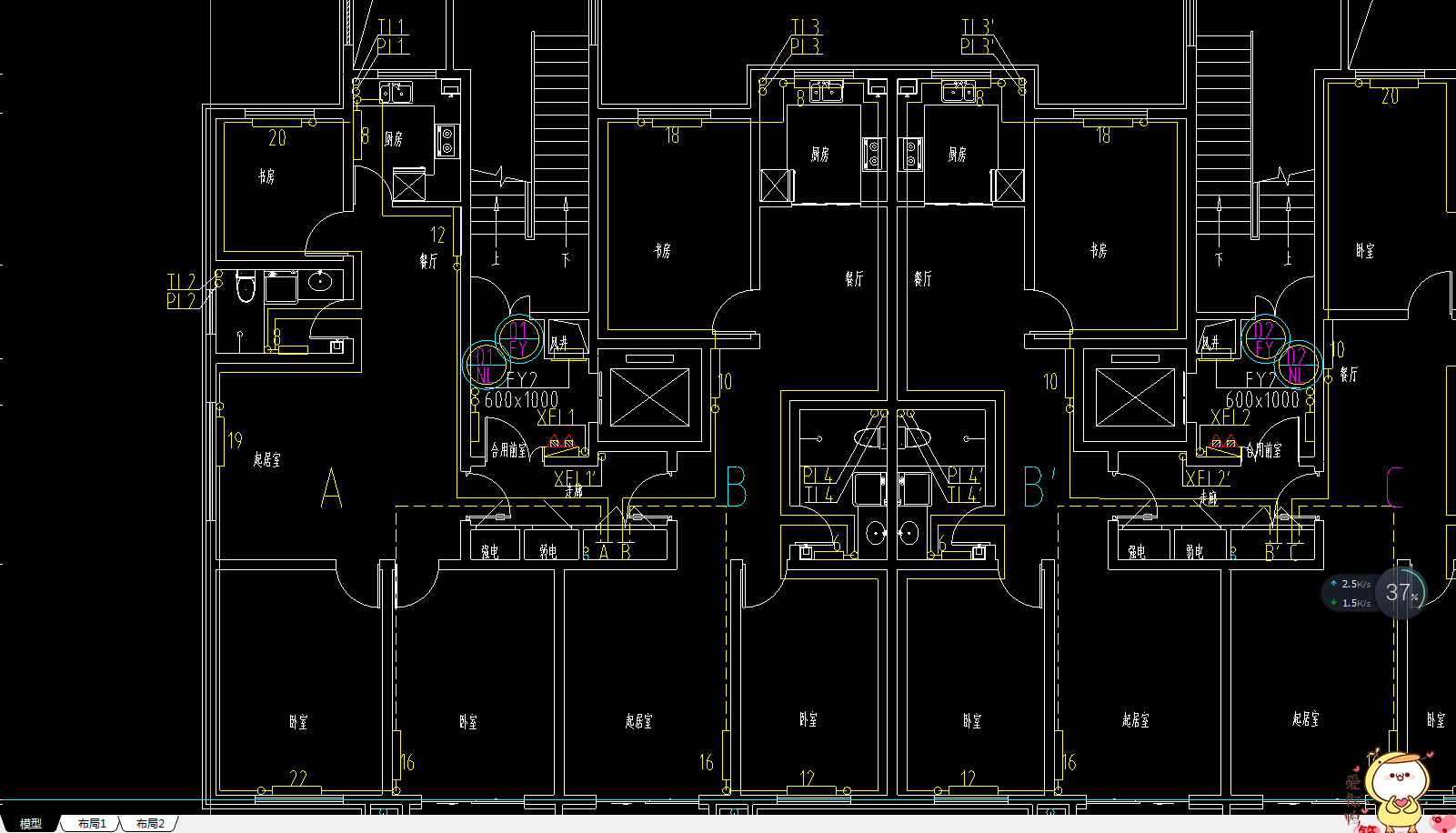Select the 强电 shaft label near XFL2'
Viewport: 1456px width, 833px height.
point(1137,551)
